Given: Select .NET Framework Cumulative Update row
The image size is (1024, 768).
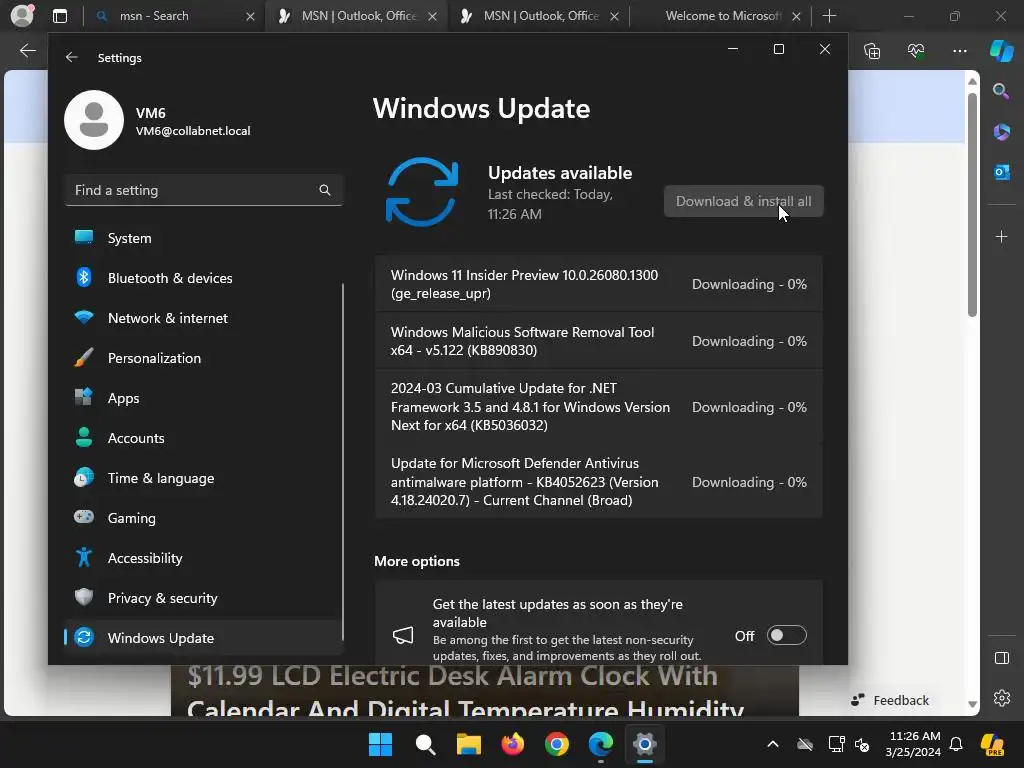Looking at the screenshot, I should coord(599,407).
